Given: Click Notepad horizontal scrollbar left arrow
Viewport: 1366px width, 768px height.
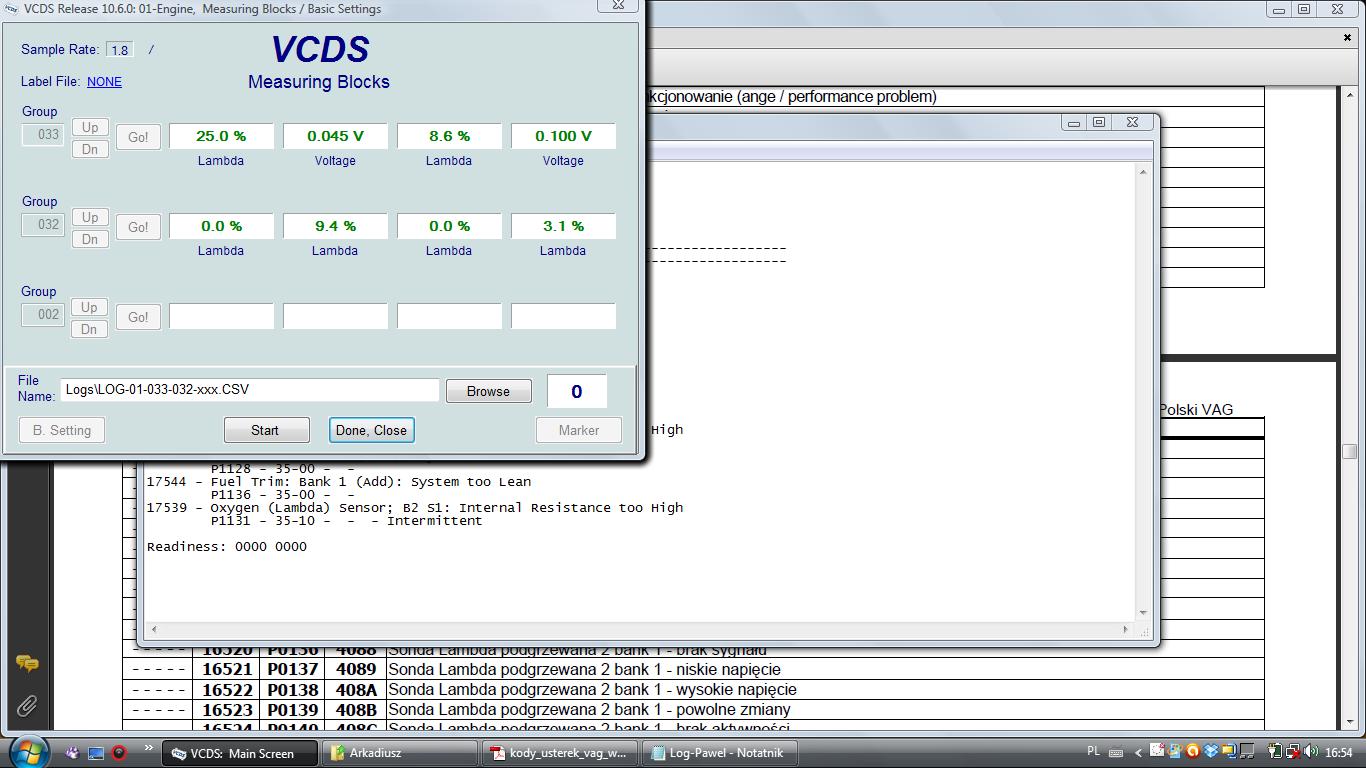Looking at the screenshot, I should click(153, 629).
